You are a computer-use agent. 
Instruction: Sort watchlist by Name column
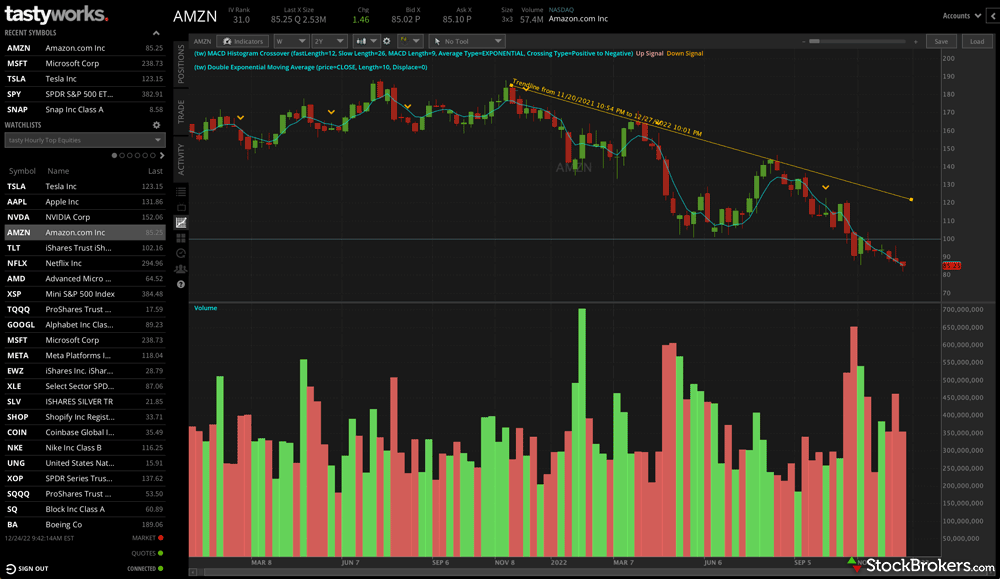coord(58,171)
